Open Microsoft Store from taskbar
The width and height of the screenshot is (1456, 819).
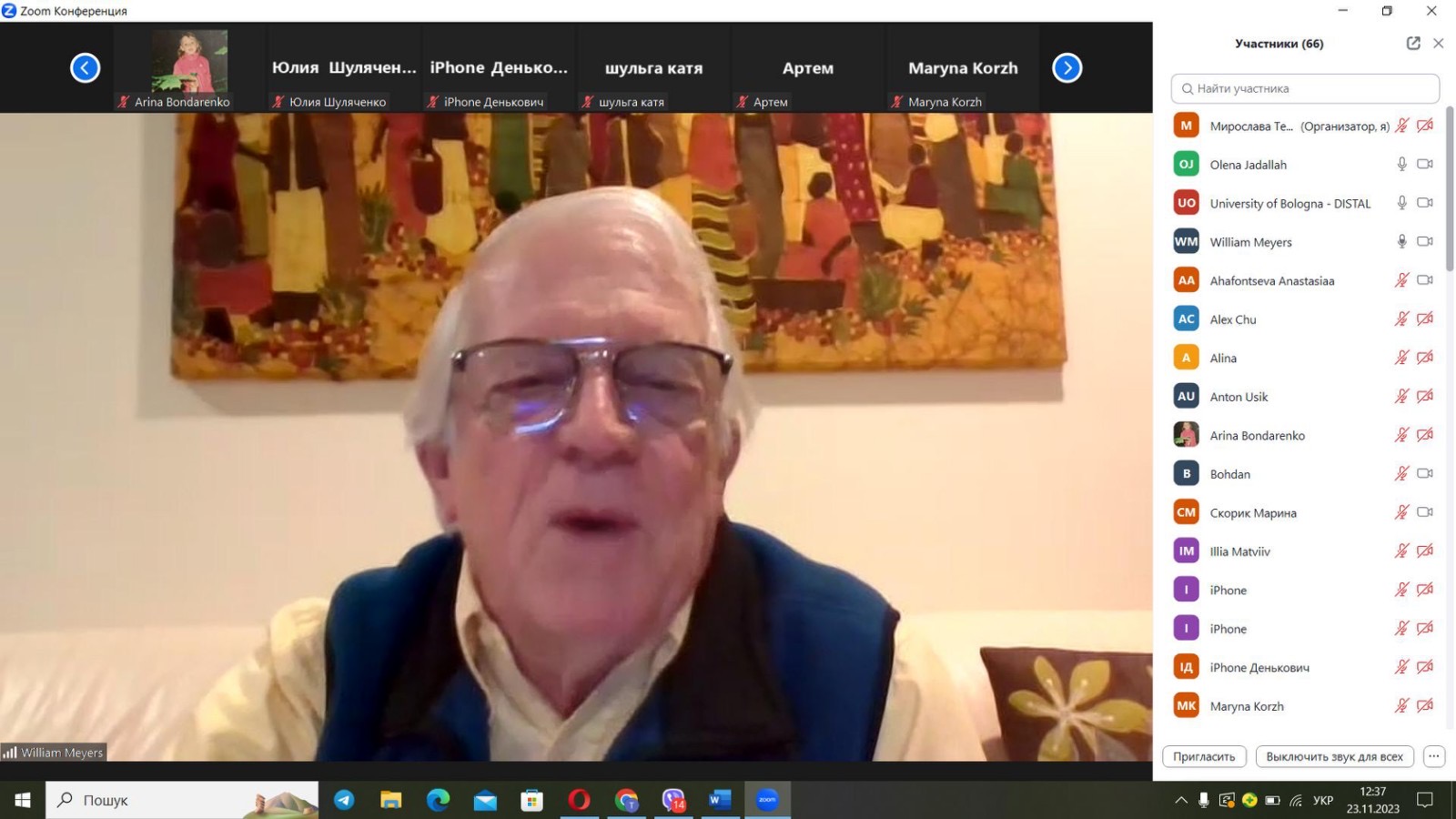click(532, 800)
